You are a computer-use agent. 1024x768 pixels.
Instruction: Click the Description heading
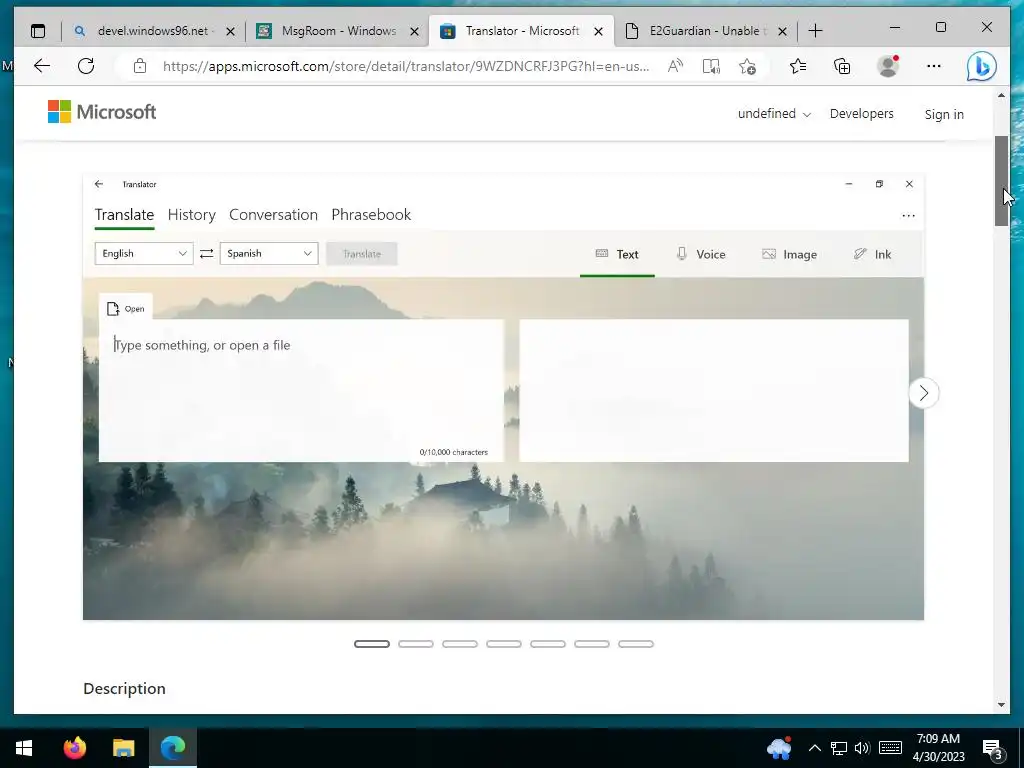[124, 689]
